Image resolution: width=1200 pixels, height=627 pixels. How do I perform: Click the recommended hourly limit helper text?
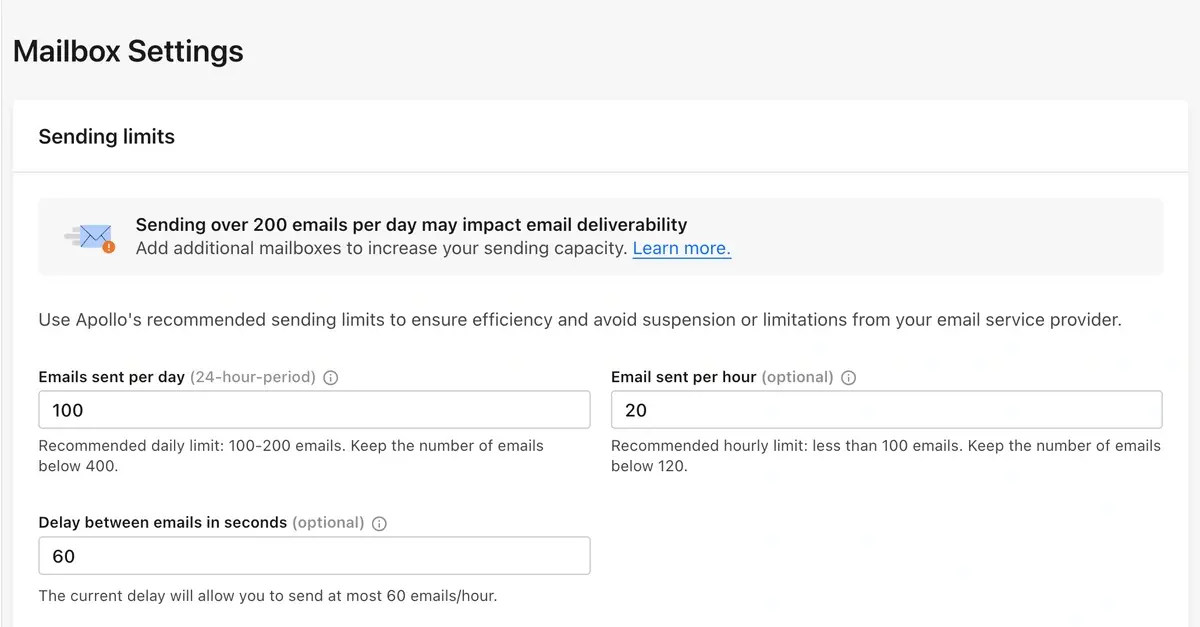coord(886,455)
